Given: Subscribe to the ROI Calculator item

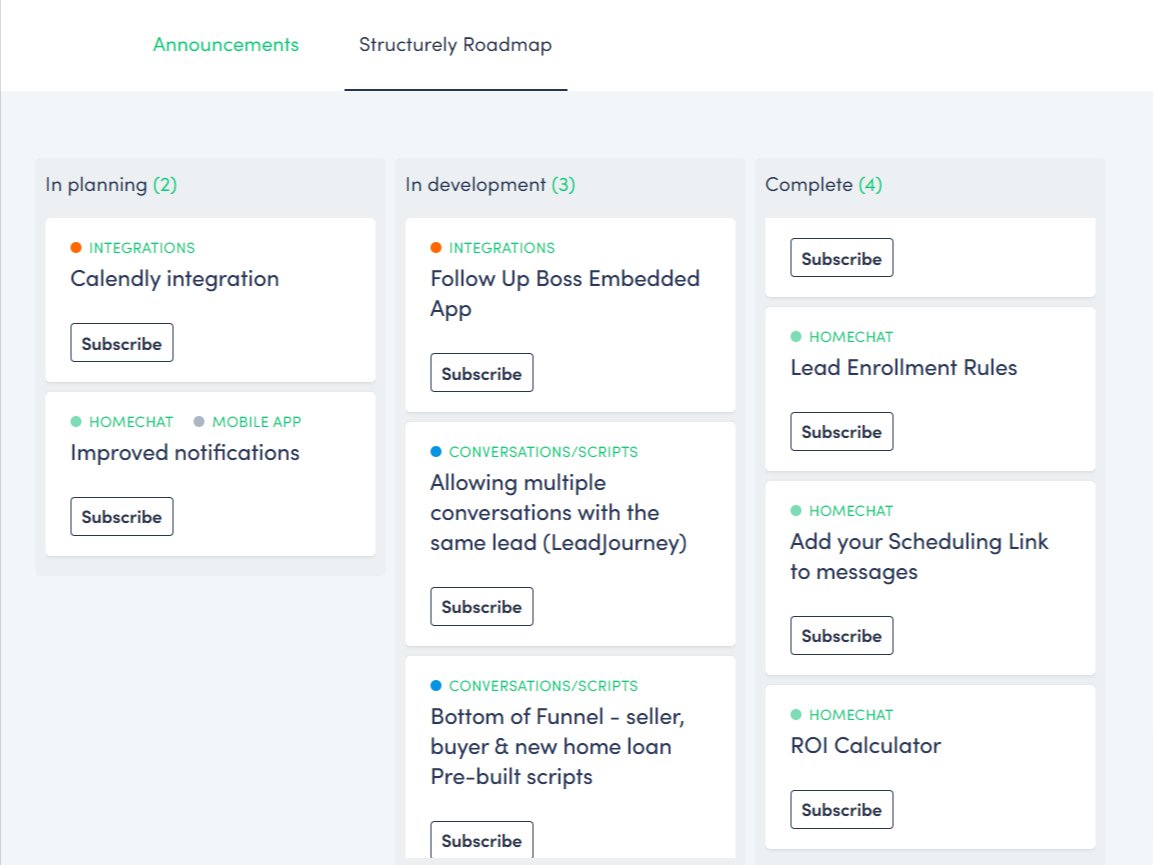Looking at the screenshot, I should [x=842, y=809].
